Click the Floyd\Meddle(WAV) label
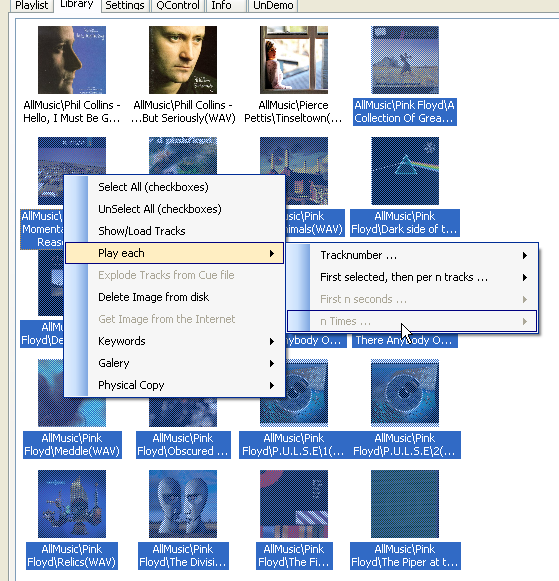 pos(72,451)
